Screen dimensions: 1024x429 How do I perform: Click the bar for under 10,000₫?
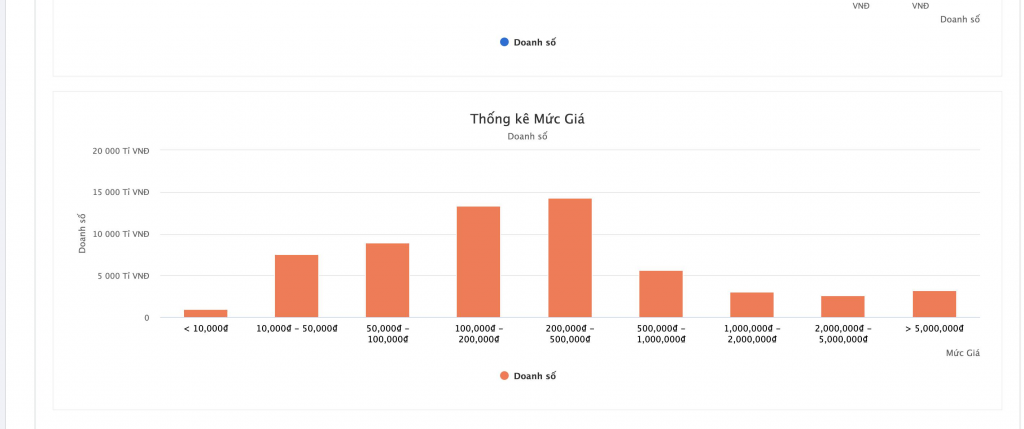point(205,314)
